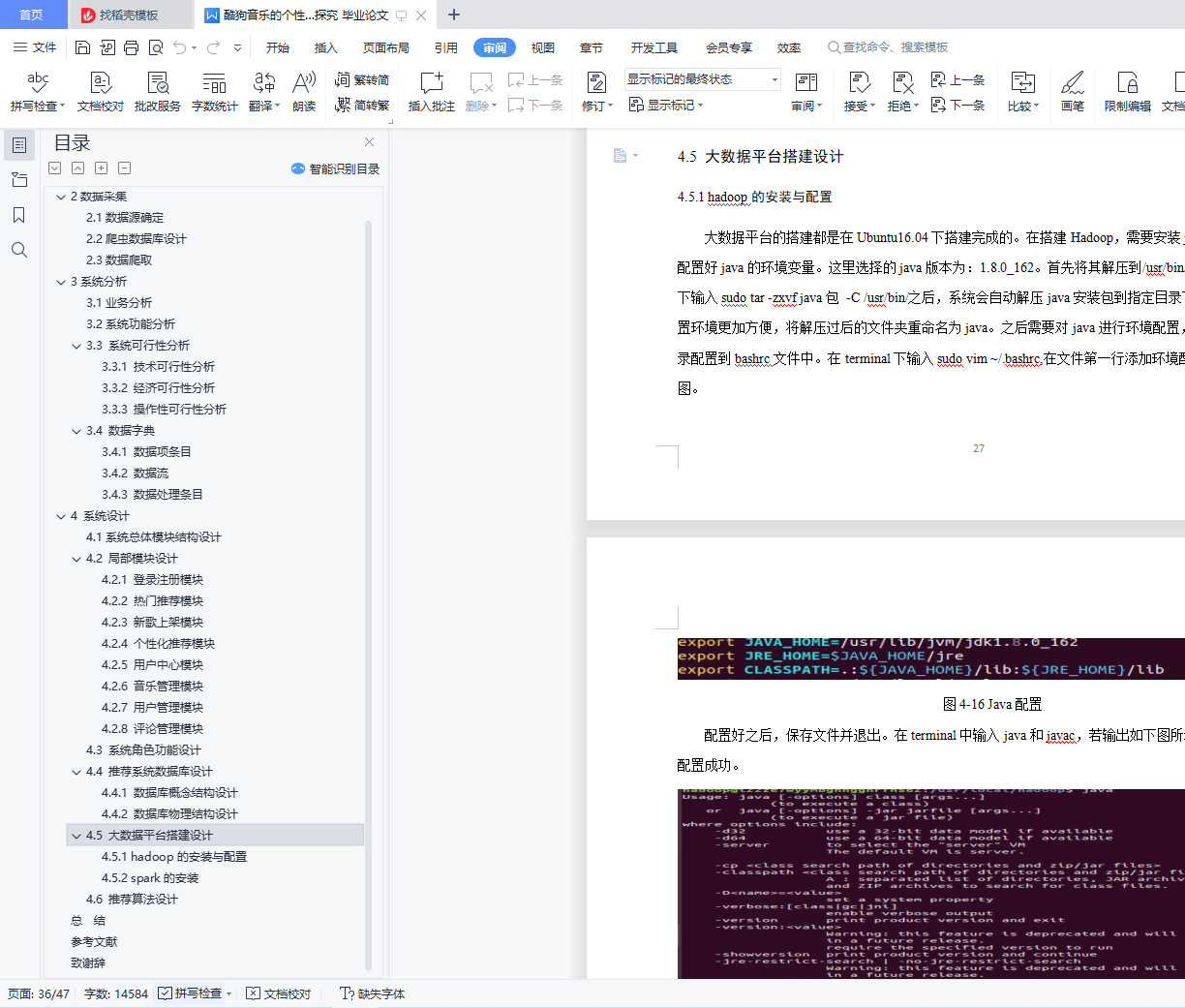1185x1008 pixels.
Task: Open restrict editing
Action: point(1127,92)
